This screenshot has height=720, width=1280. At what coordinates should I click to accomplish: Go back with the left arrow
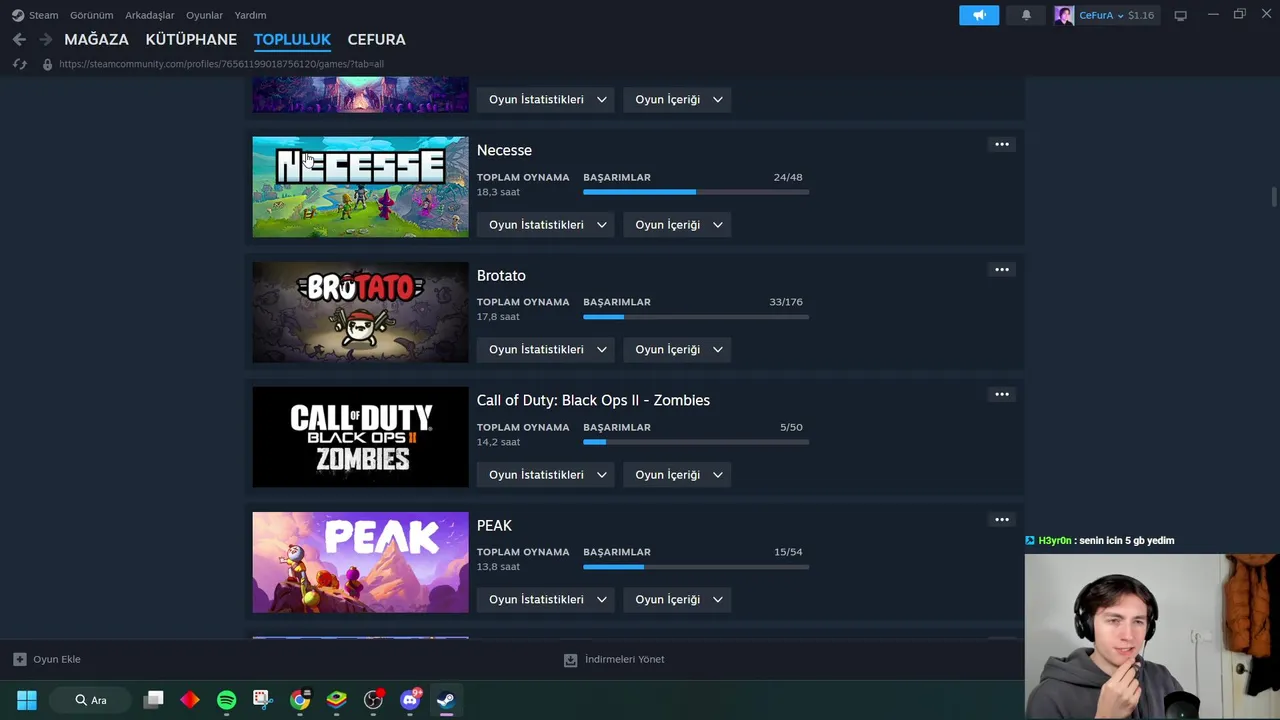point(19,39)
